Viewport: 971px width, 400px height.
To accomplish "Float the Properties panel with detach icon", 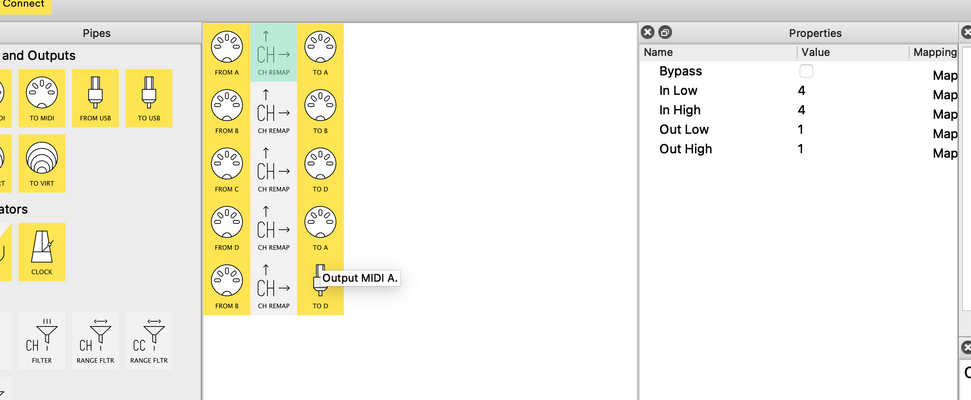I will 665,32.
